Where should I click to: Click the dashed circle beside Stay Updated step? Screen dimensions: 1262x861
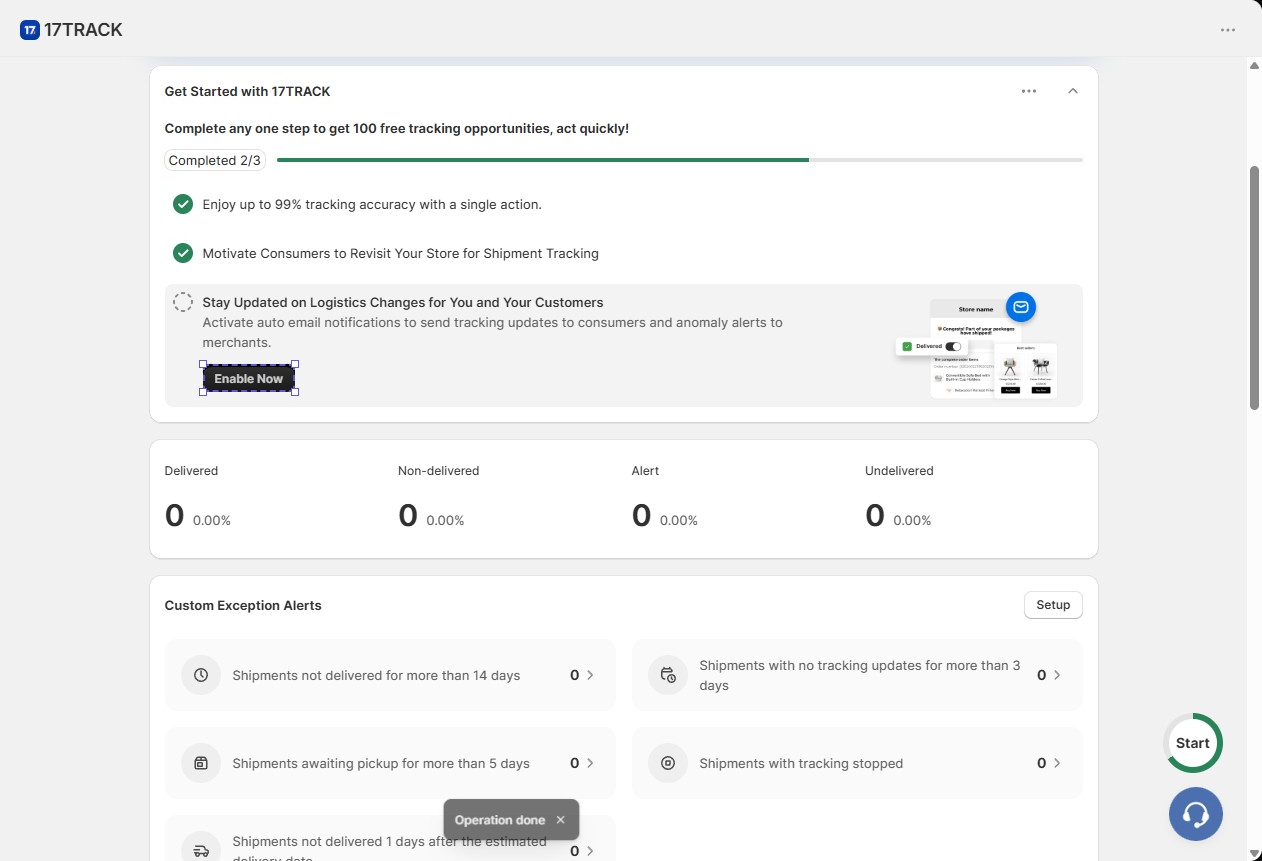(x=183, y=302)
